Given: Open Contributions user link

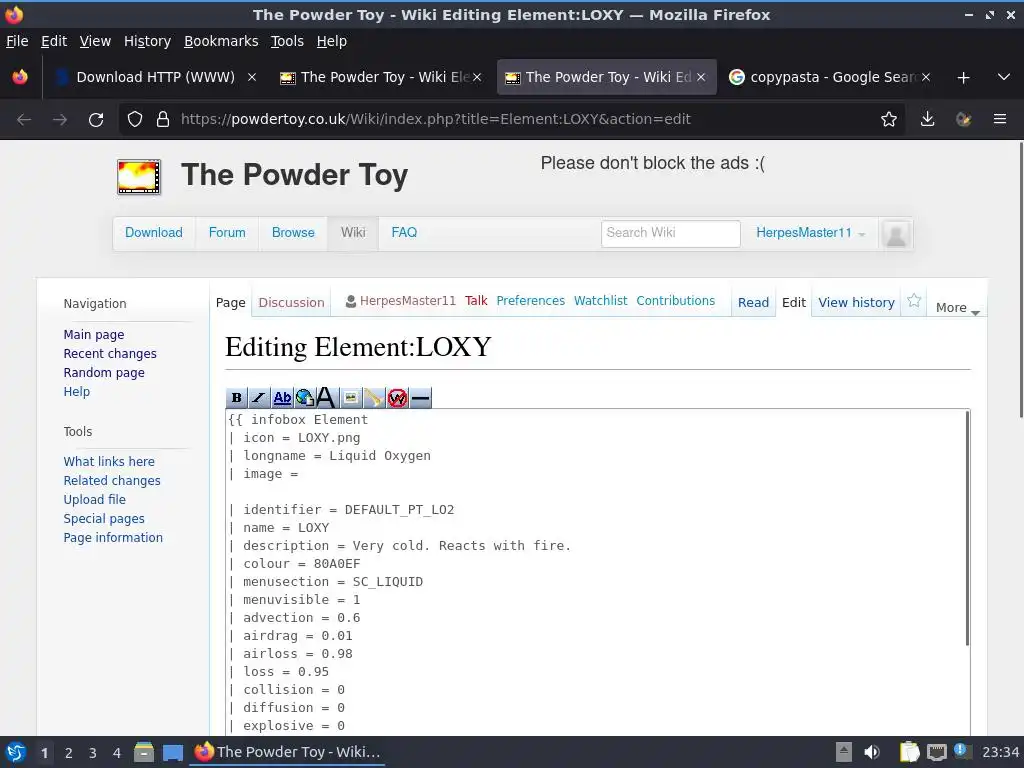Looking at the screenshot, I should point(675,300).
